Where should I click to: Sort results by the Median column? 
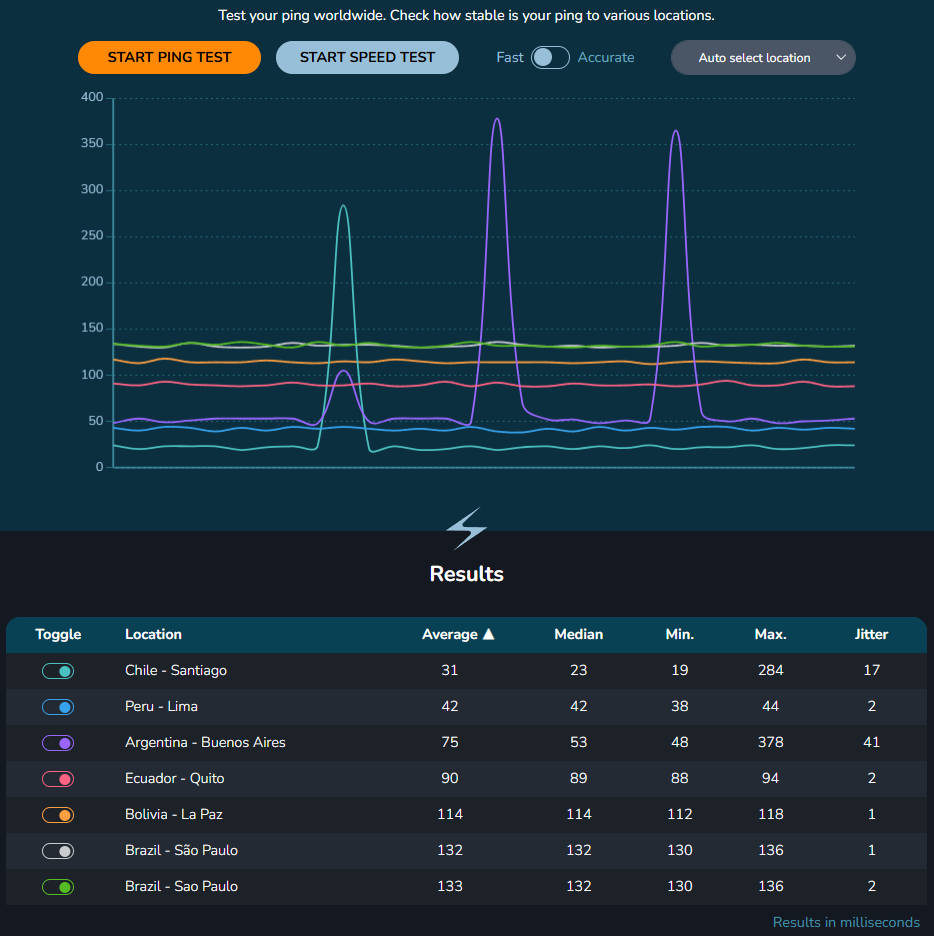578,634
